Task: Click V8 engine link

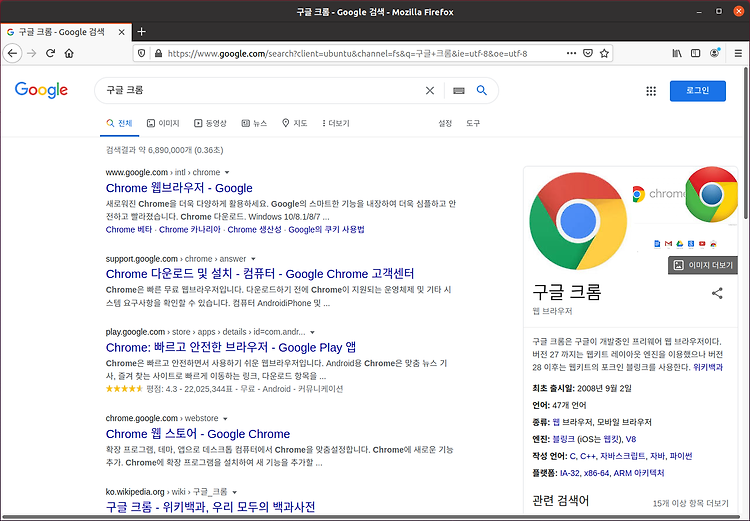Action: click(x=631, y=439)
